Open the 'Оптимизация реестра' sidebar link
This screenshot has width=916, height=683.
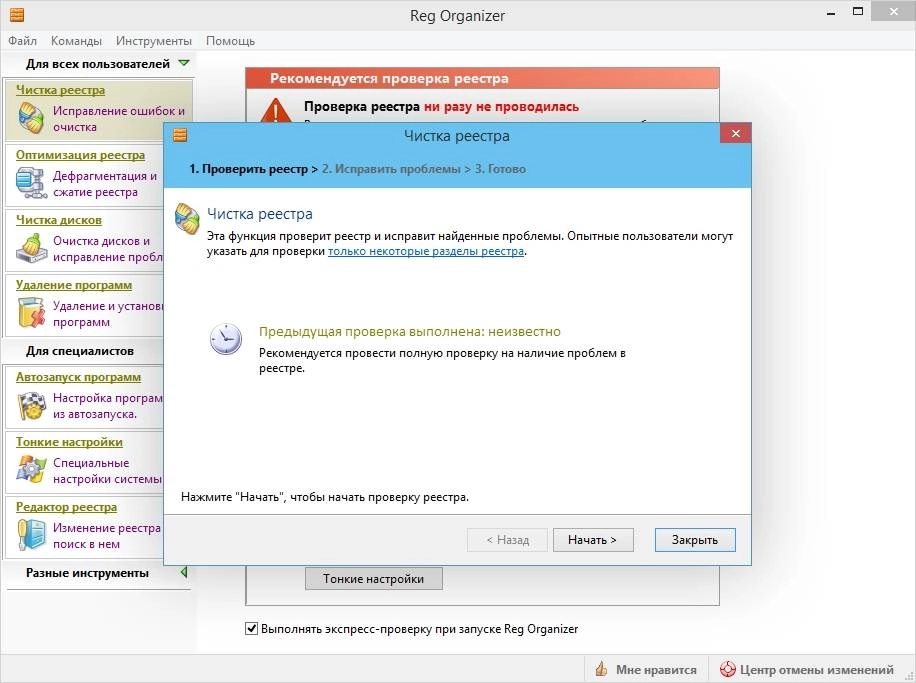[x=81, y=155]
